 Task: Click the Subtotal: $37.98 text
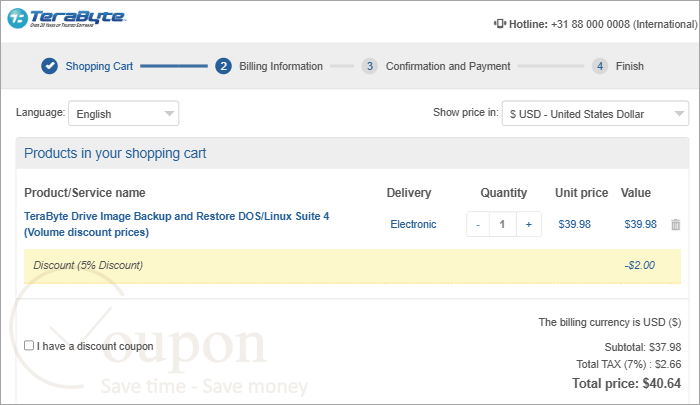coord(643,347)
